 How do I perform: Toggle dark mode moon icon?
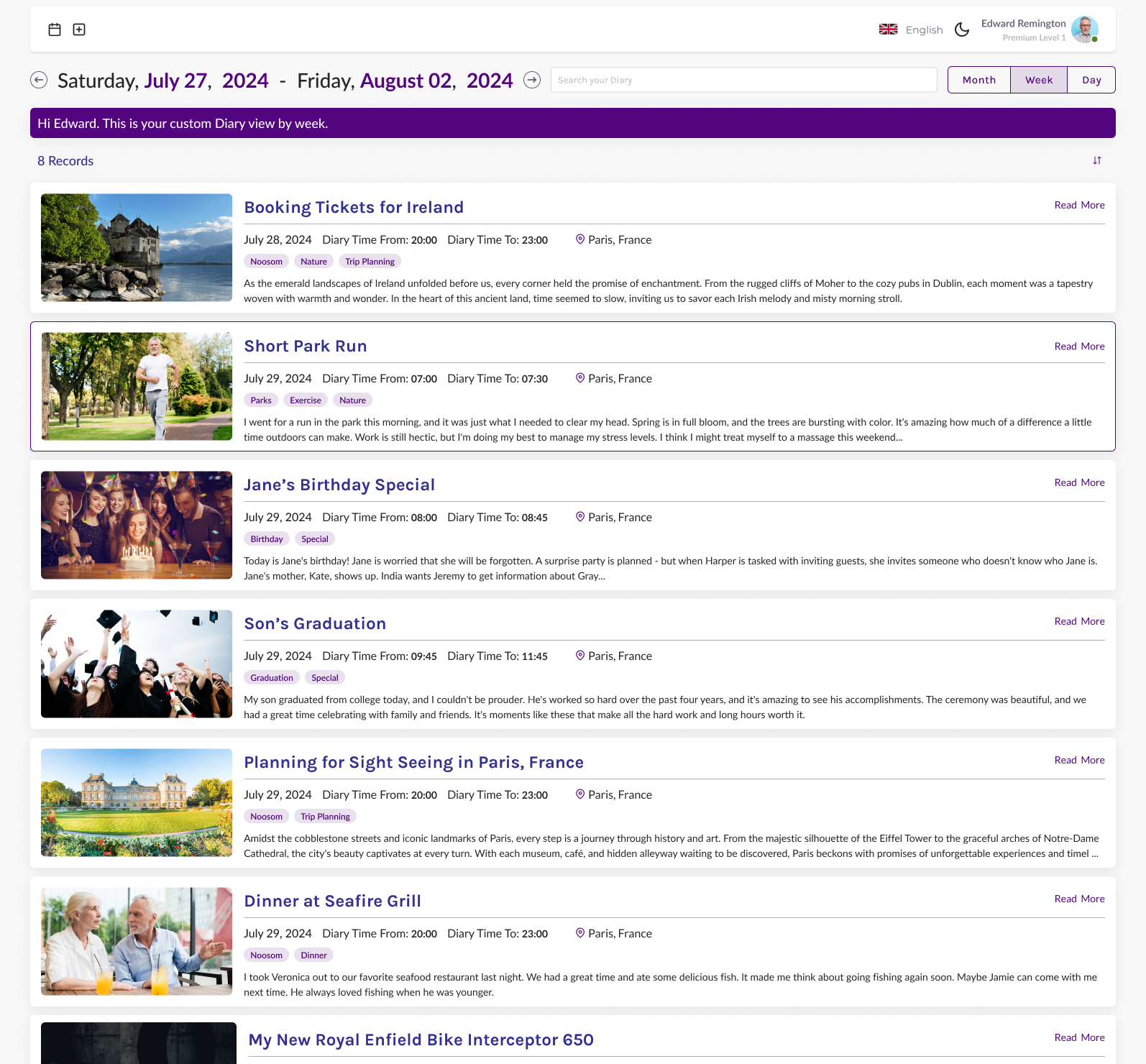tap(961, 29)
